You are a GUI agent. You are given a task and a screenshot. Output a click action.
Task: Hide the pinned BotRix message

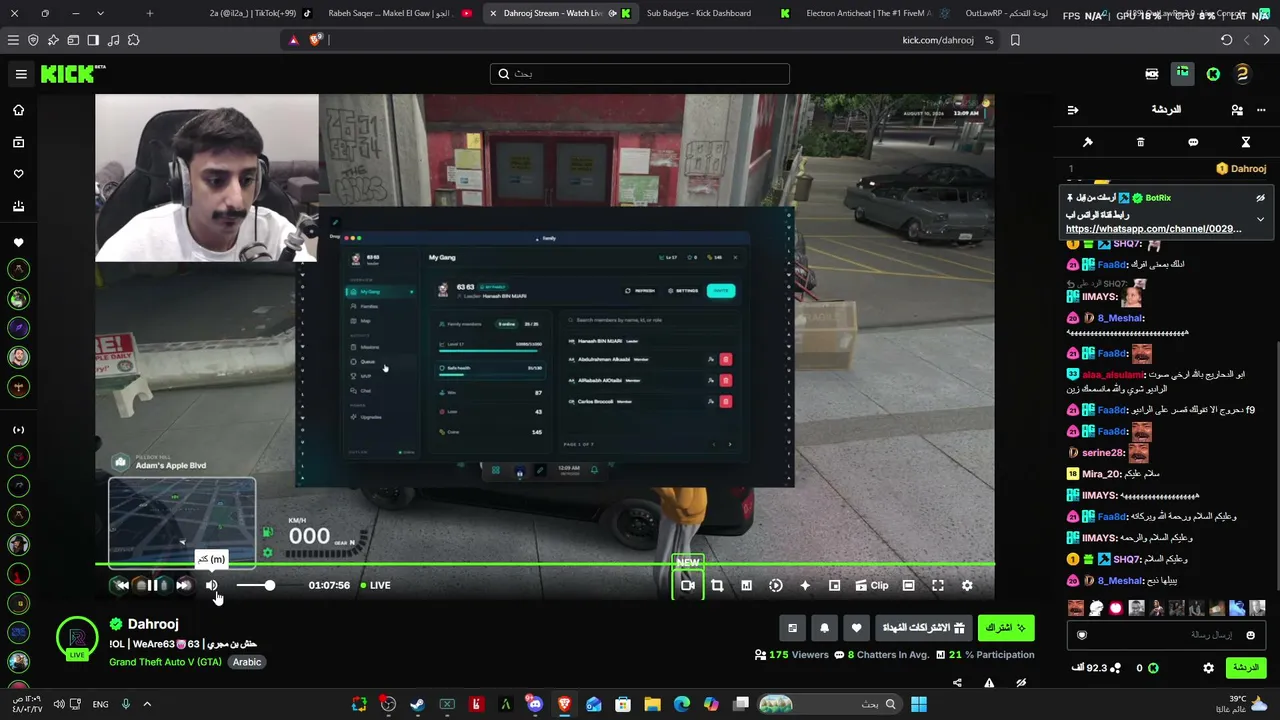[x=1260, y=198]
